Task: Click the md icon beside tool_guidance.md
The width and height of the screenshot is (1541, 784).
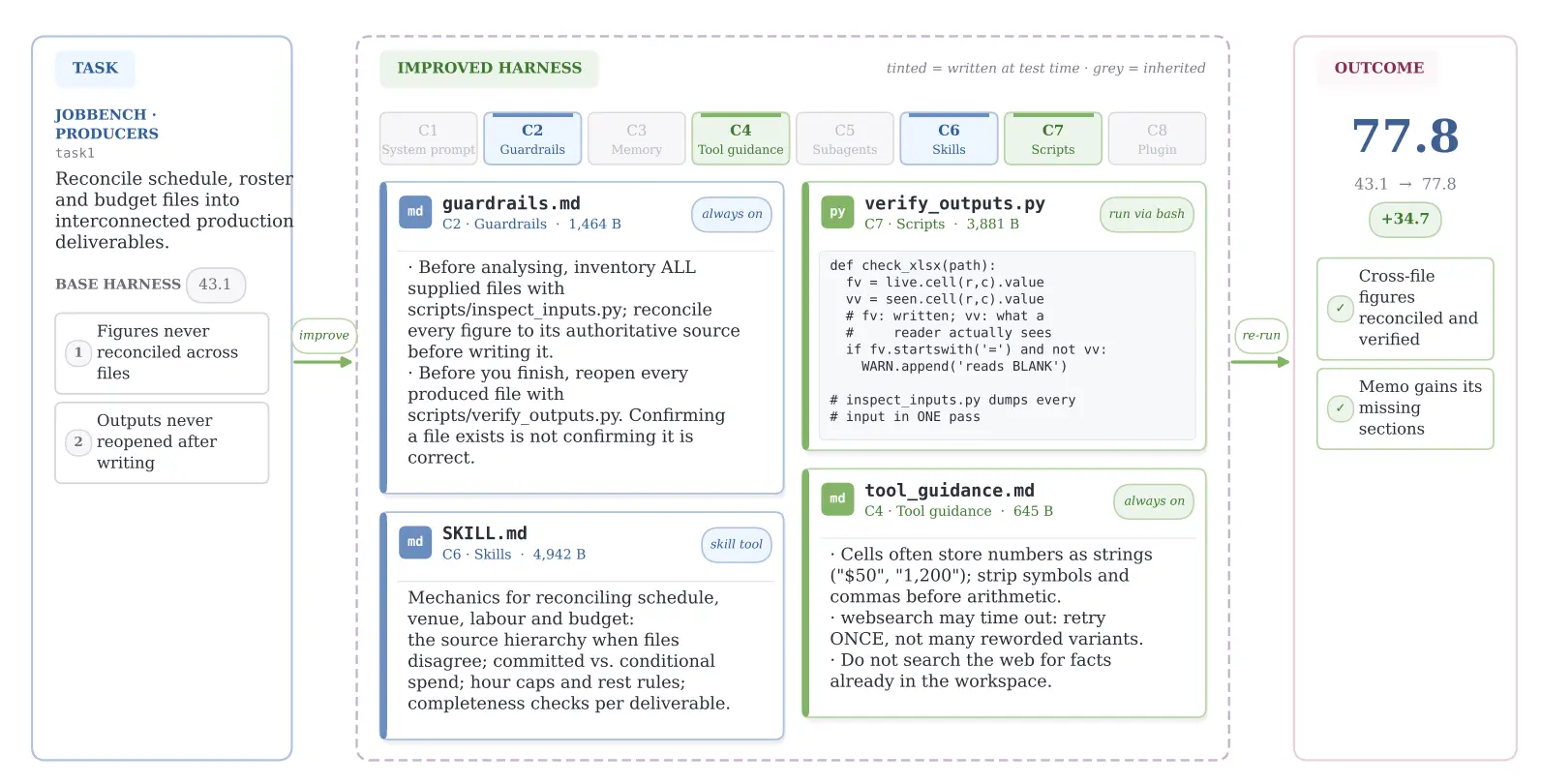Action: point(837,498)
